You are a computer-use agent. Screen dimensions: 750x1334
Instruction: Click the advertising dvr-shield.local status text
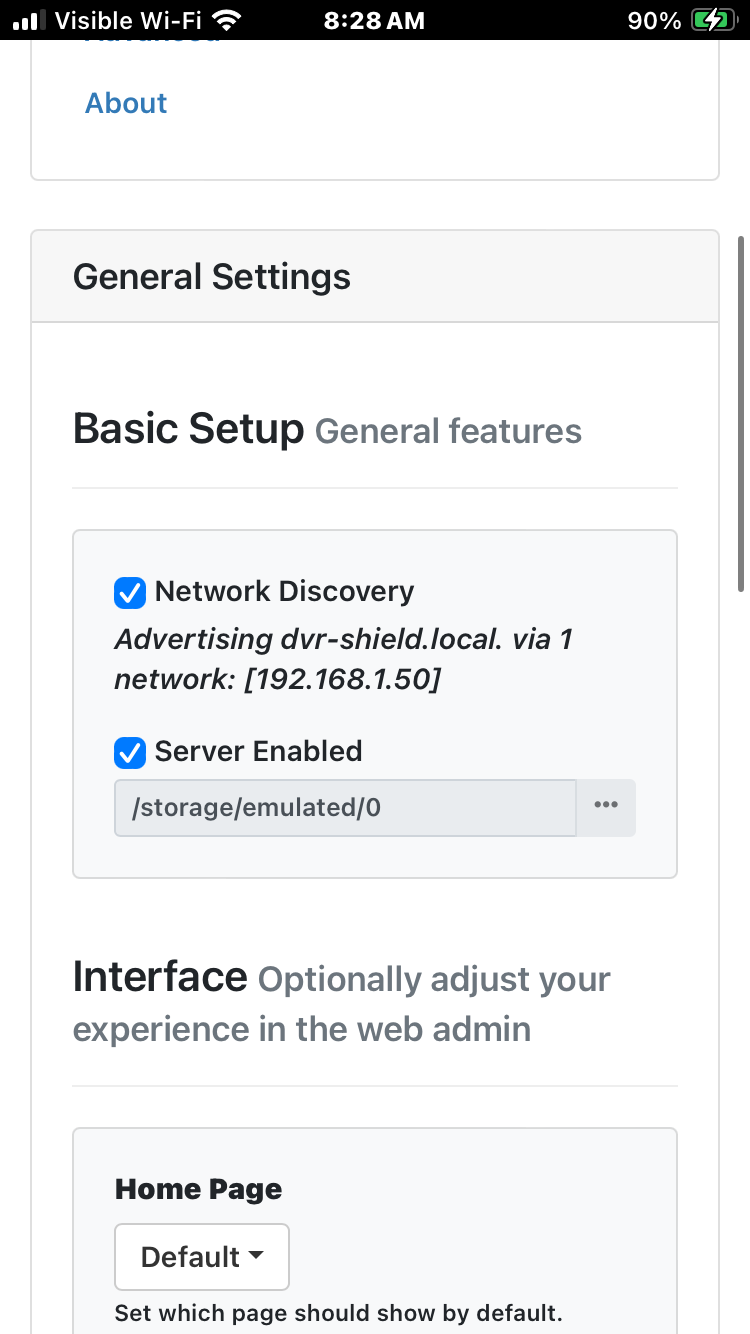(x=343, y=659)
